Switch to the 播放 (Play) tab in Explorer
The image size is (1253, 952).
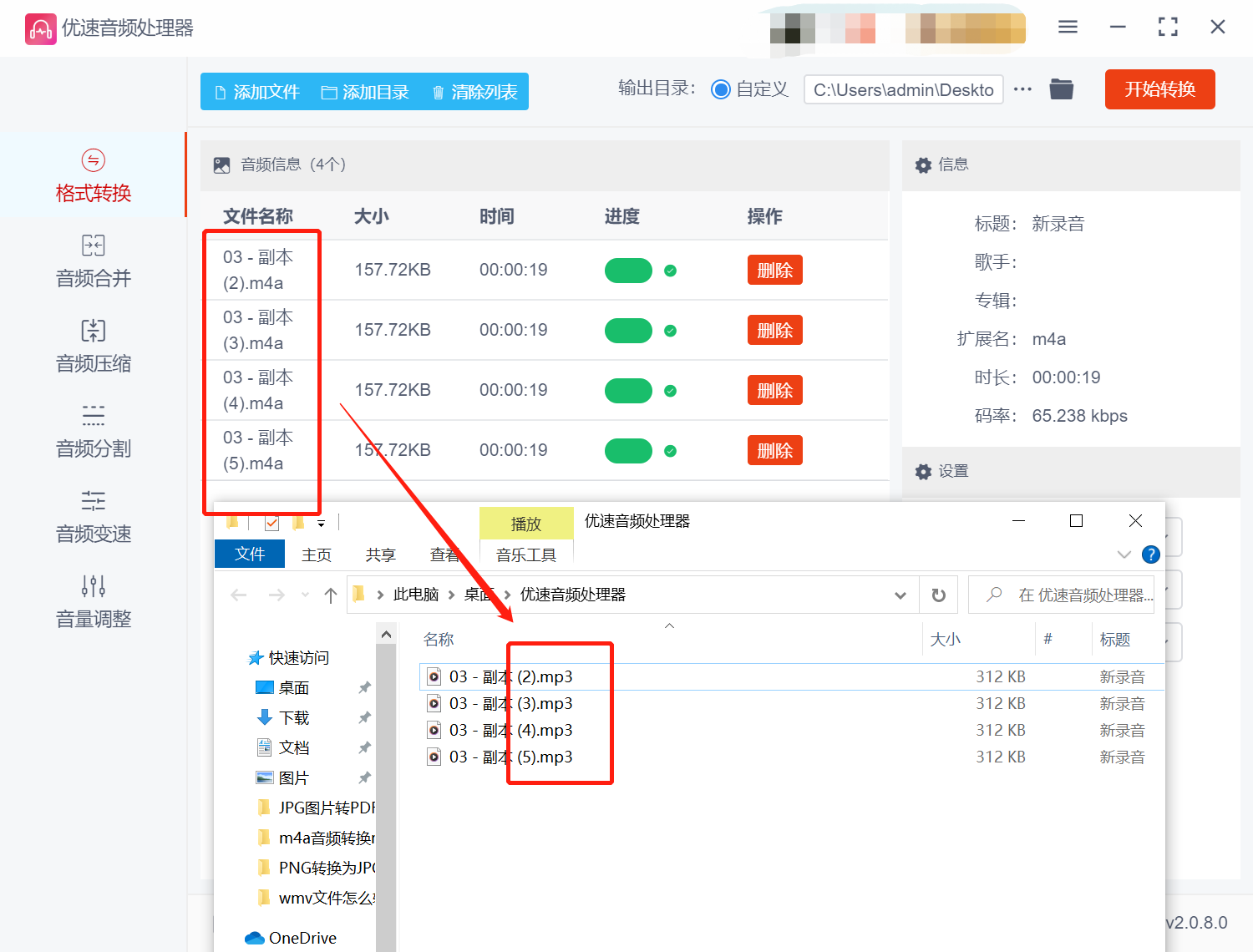pyautogui.click(x=526, y=522)
